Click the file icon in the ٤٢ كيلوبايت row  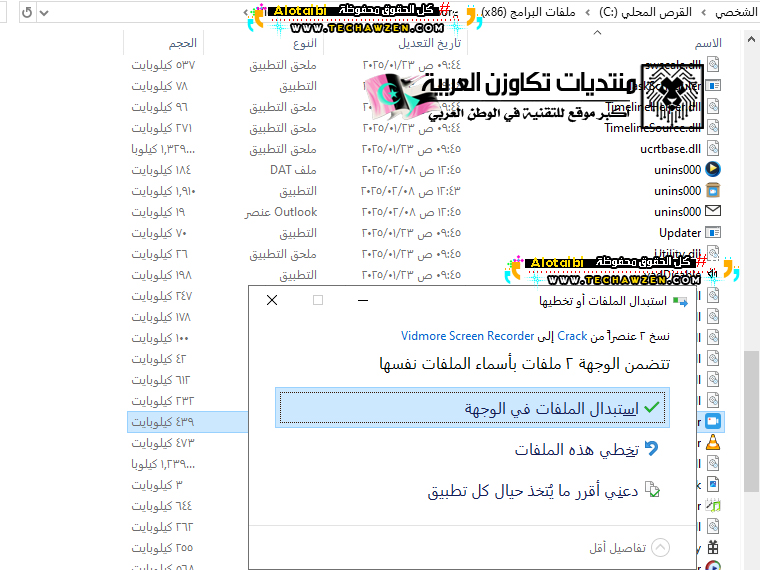(713, 358)
